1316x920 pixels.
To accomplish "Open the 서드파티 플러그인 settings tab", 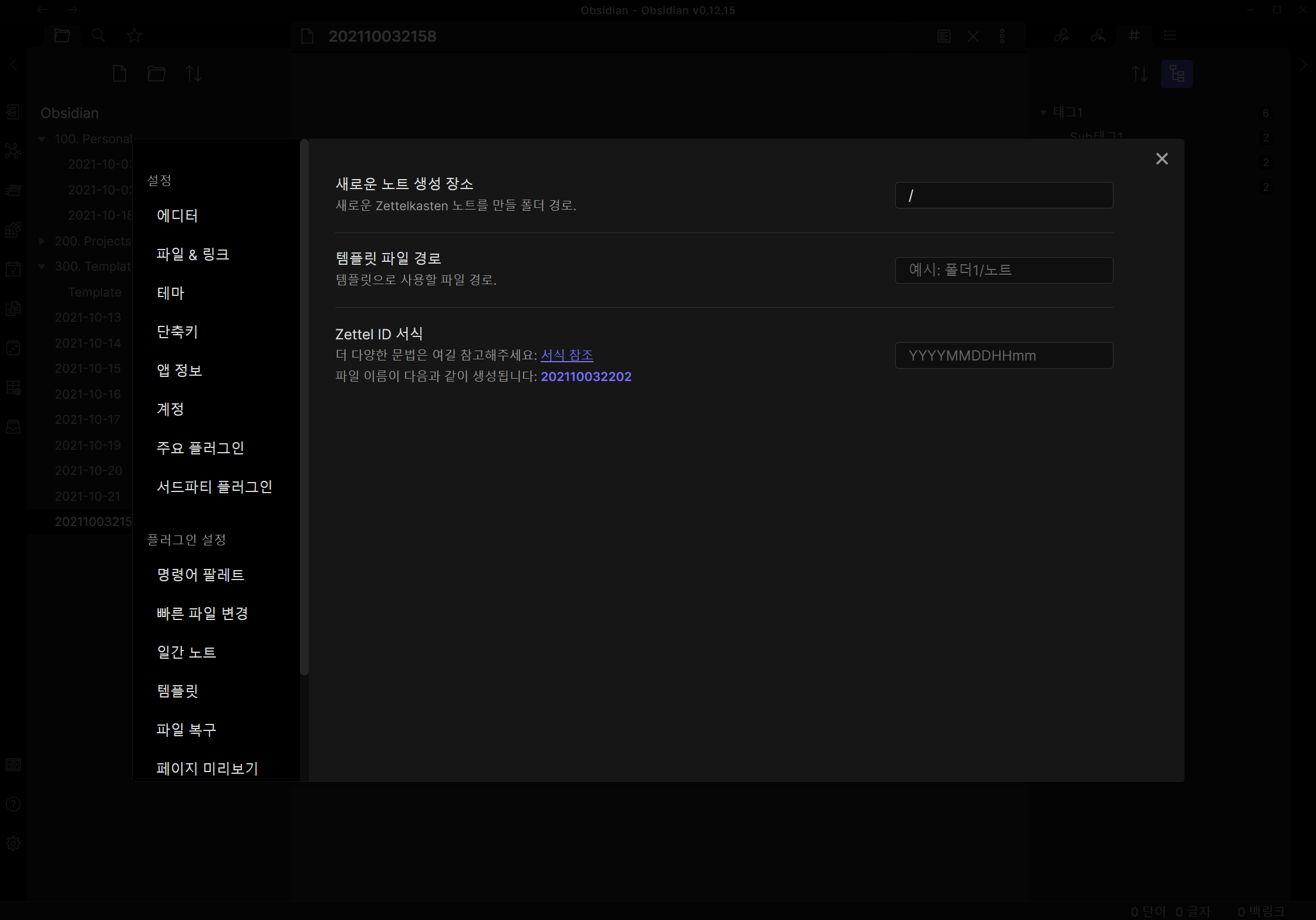I will coord(214,487).
